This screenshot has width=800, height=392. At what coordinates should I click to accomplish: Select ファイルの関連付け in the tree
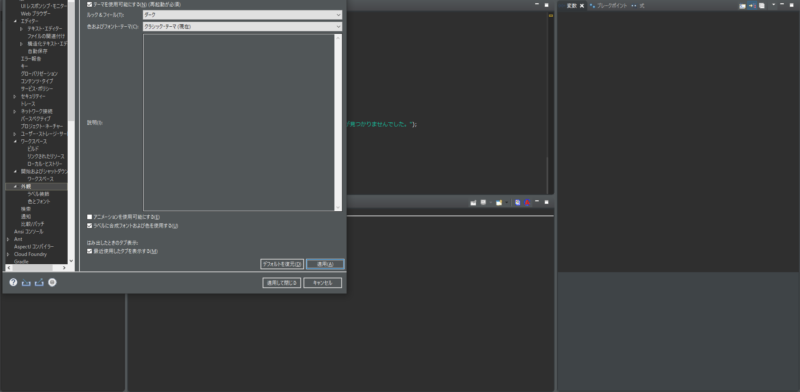[46, 36]
